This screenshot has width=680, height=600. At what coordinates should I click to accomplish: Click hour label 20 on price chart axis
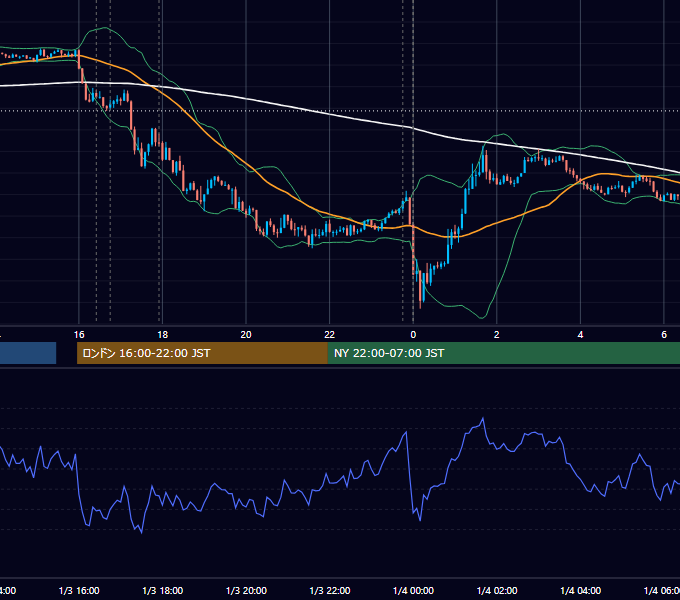(x=246, y=335)
